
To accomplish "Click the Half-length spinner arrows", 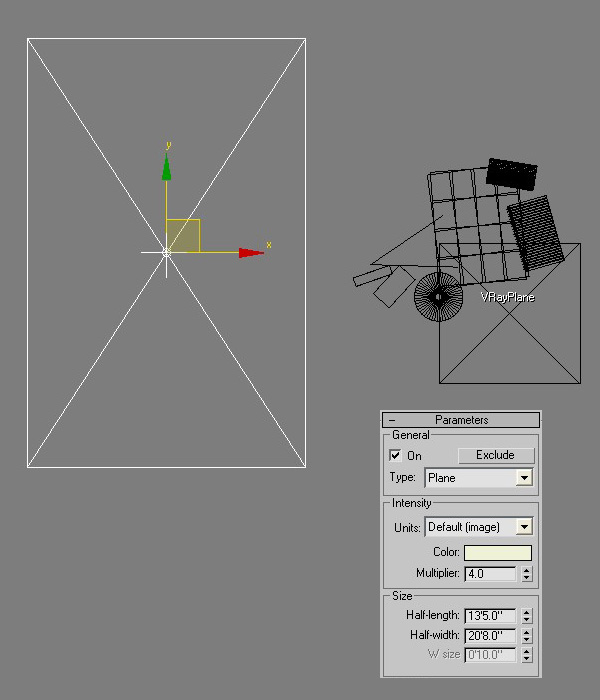I will [527, 616].
